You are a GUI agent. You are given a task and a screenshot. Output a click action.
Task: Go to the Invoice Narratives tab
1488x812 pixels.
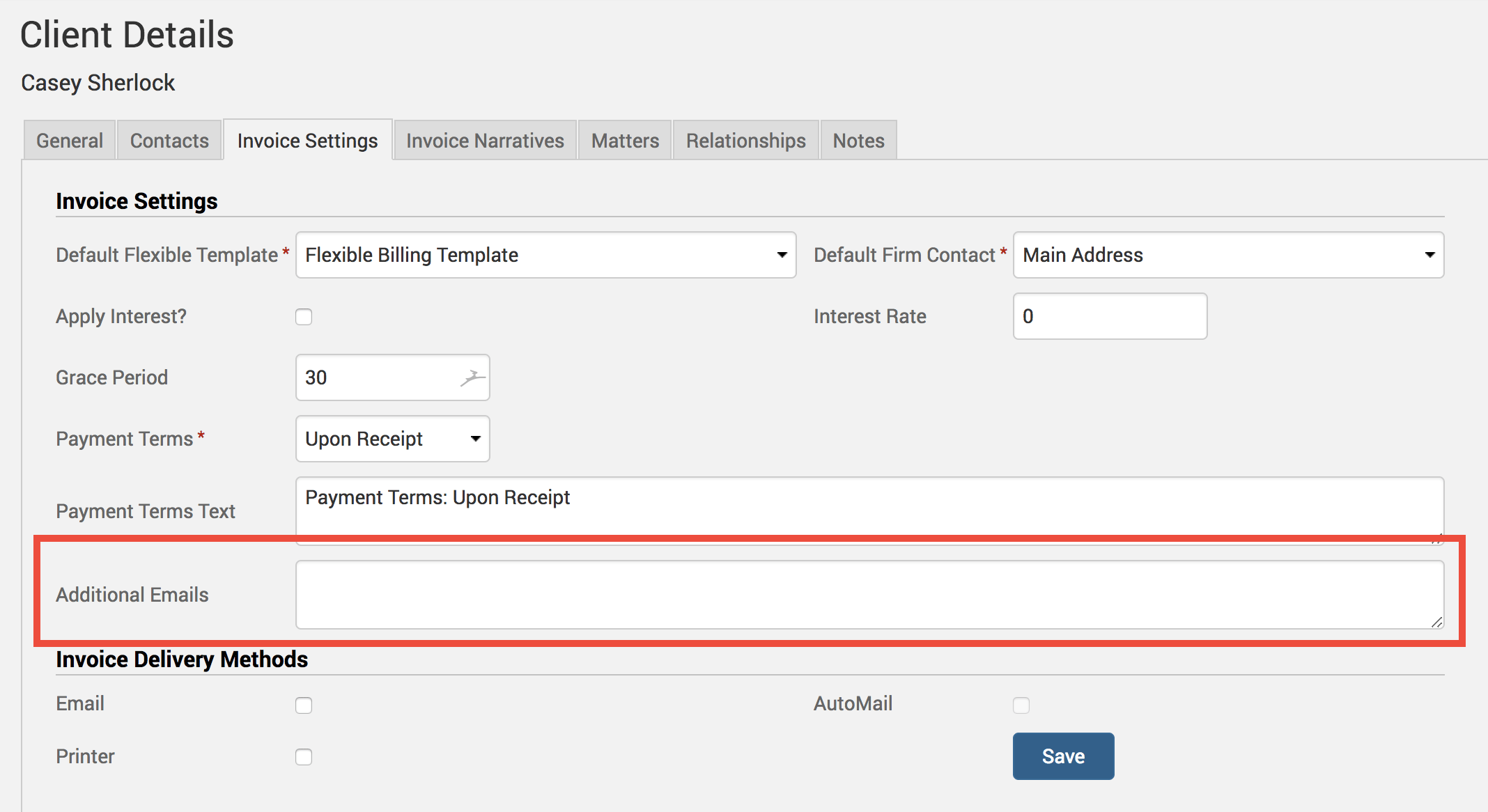click(485, 141)
